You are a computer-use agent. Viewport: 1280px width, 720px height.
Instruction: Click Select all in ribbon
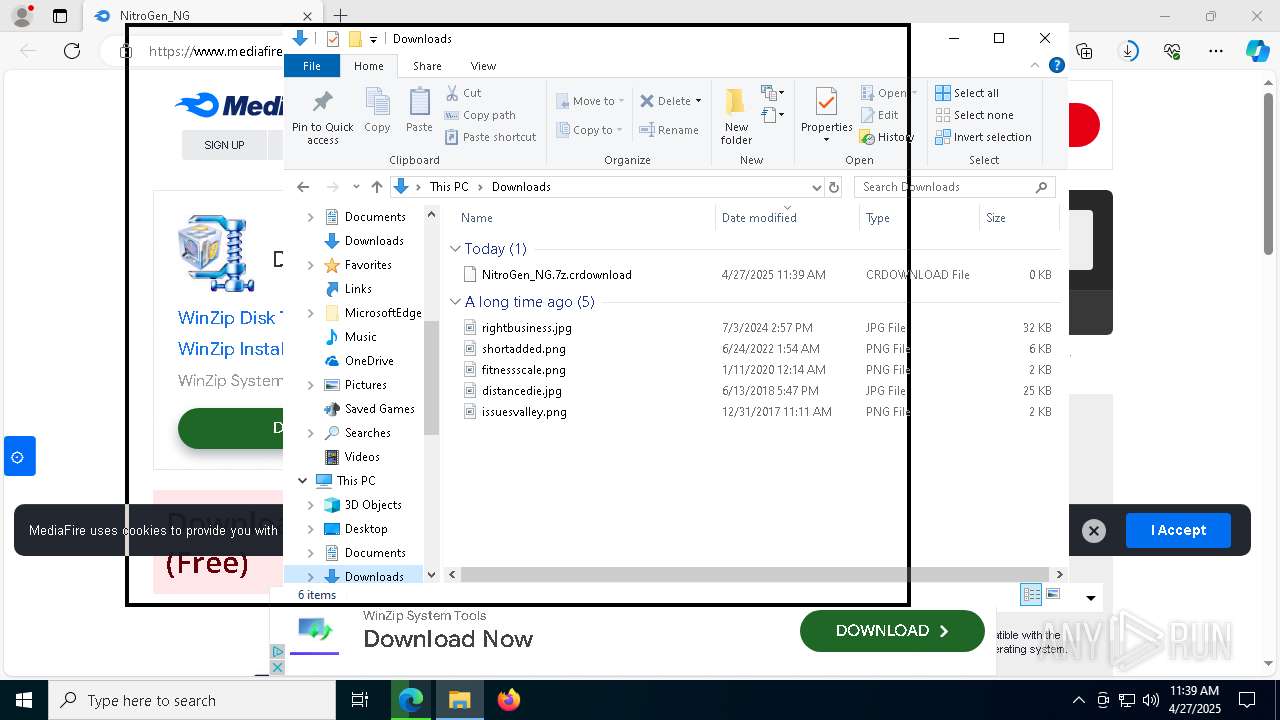click(967, 93)
